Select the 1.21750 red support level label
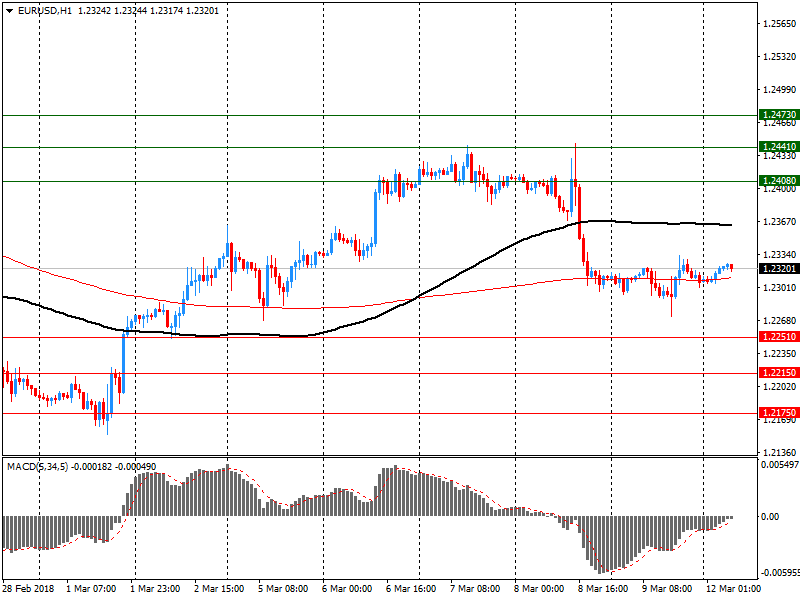Viewport: 800px width, 600px height. pos(779,413)
